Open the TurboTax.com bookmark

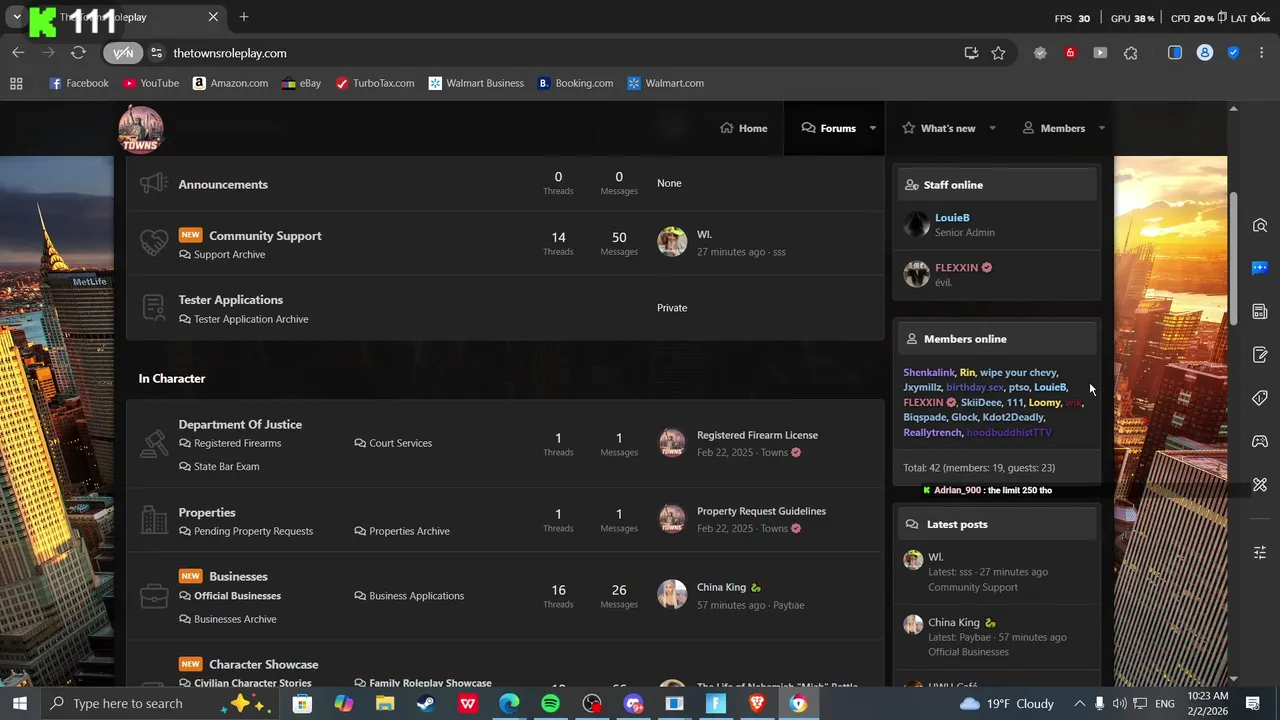click(x=375, y=83)
